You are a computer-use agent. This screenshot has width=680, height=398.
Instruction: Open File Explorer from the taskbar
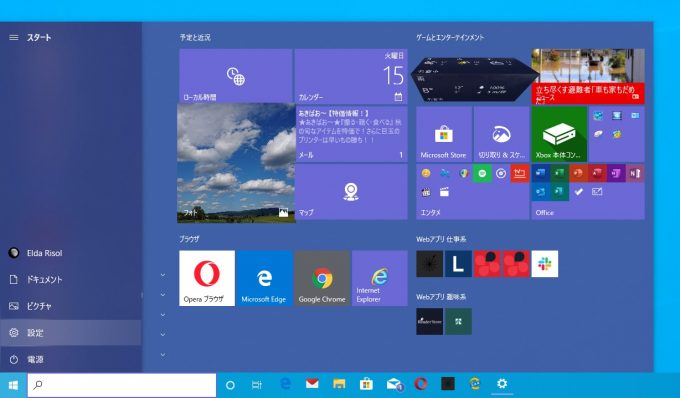coord(339,384)
